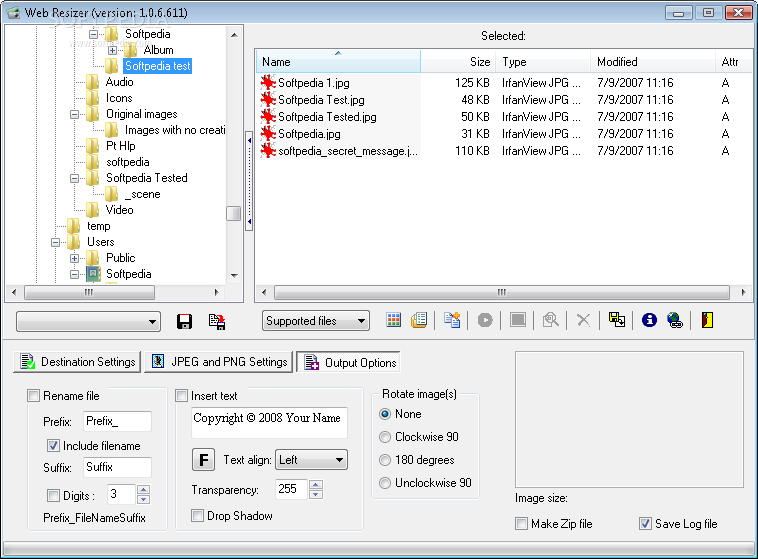Sort file list by Modified column

pos(653,61)
